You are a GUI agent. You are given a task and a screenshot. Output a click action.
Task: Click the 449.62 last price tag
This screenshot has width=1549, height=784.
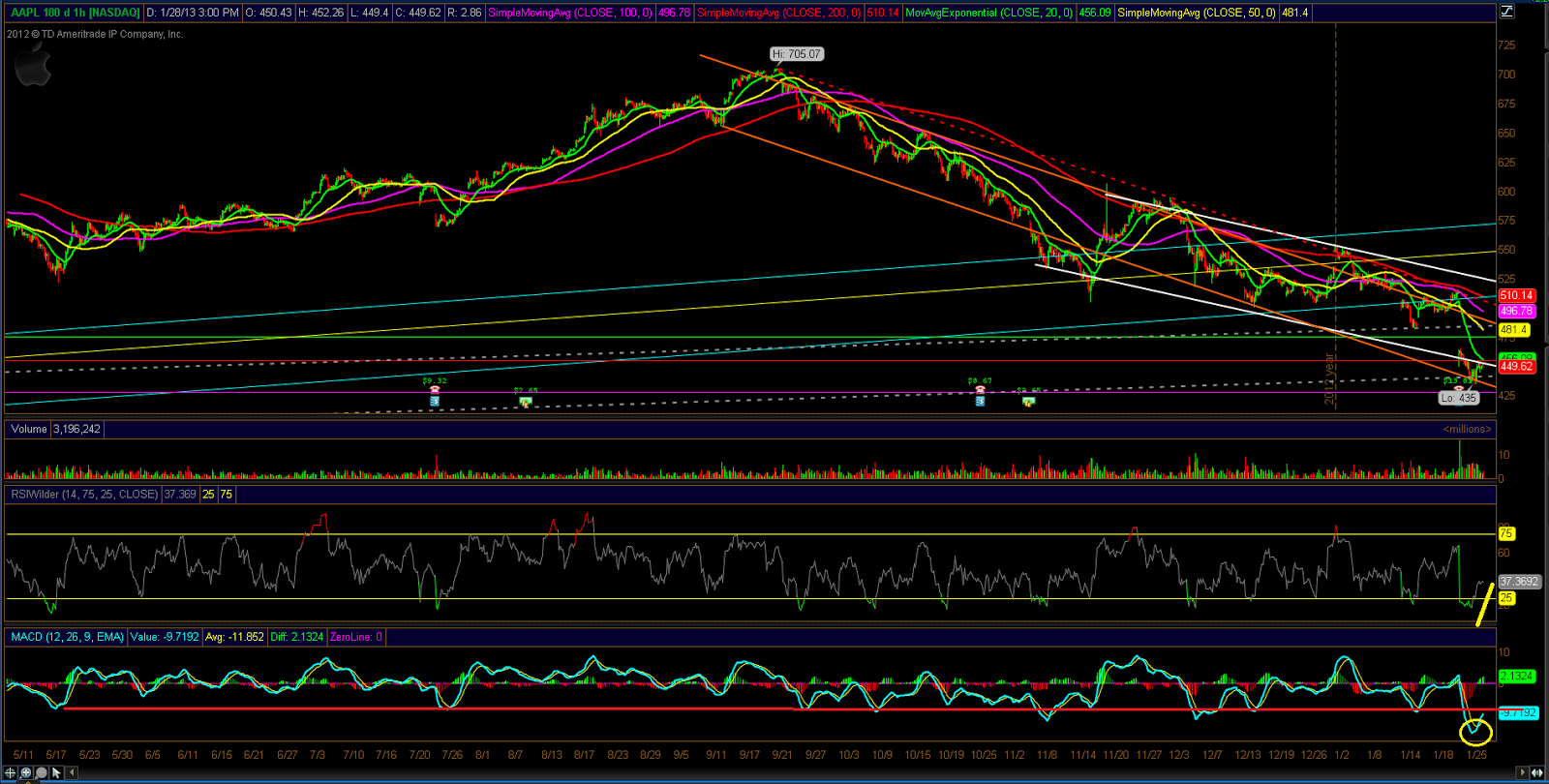(x=1516, y=366)
